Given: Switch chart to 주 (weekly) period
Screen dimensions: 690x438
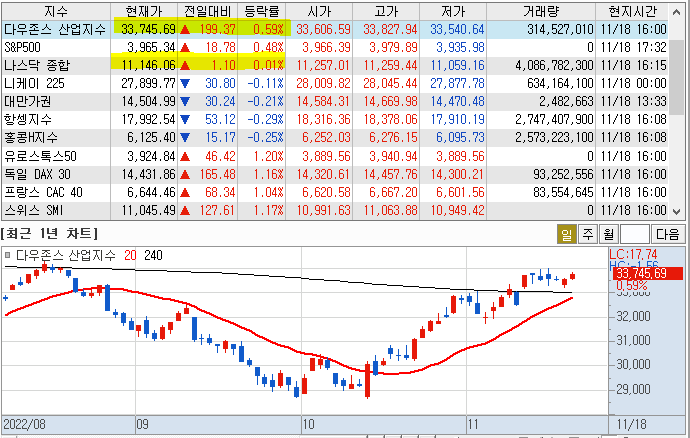Looking at the screenshot, I should point(587,234).
